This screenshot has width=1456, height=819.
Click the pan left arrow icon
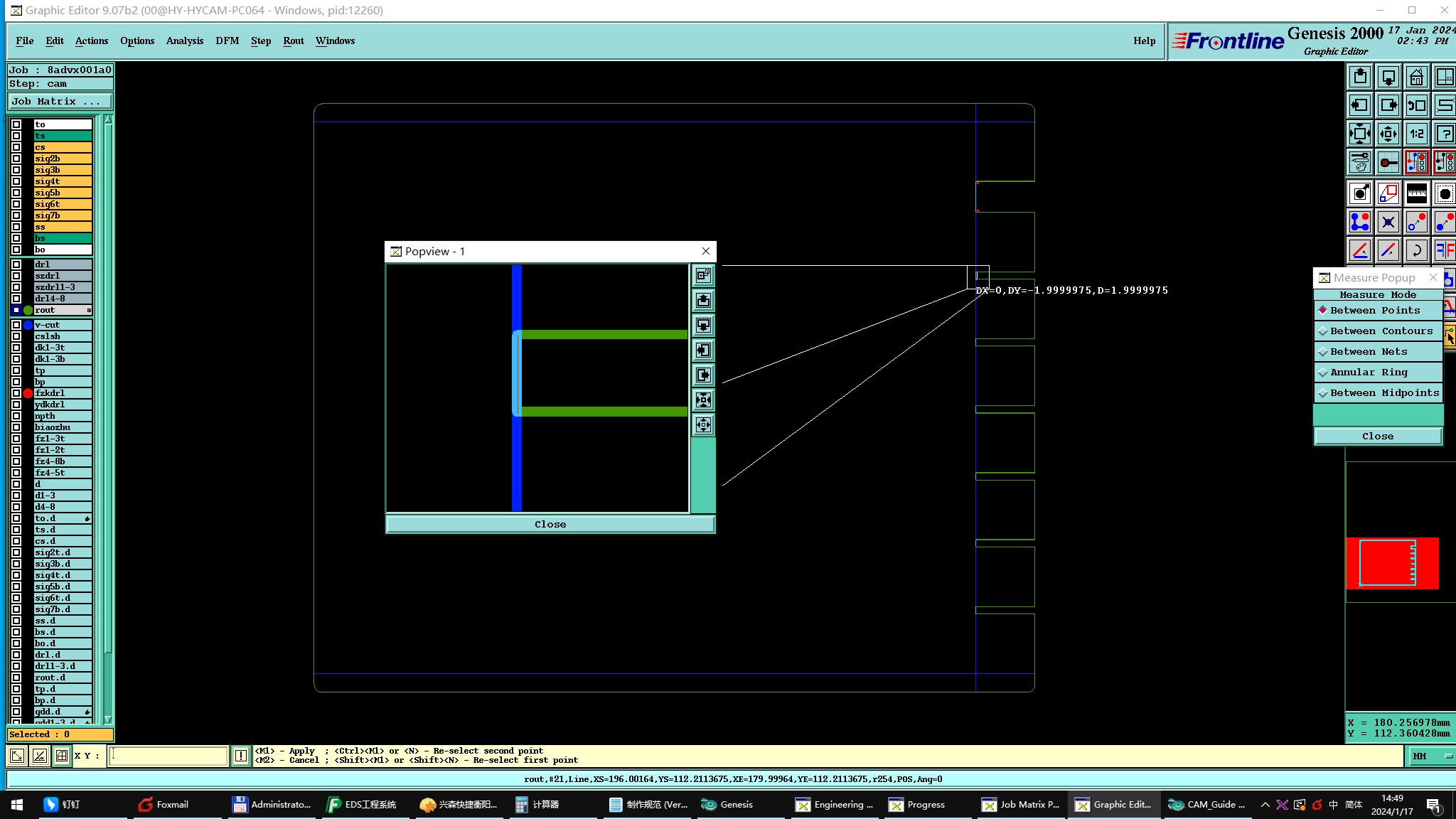1359,105
